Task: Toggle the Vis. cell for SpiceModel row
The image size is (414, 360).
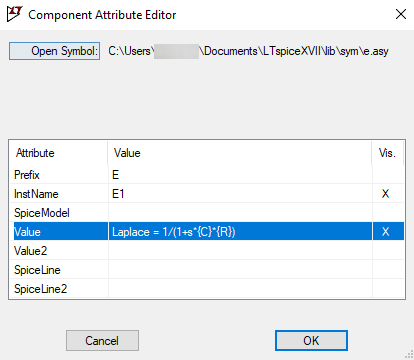Action: (388, 213)
